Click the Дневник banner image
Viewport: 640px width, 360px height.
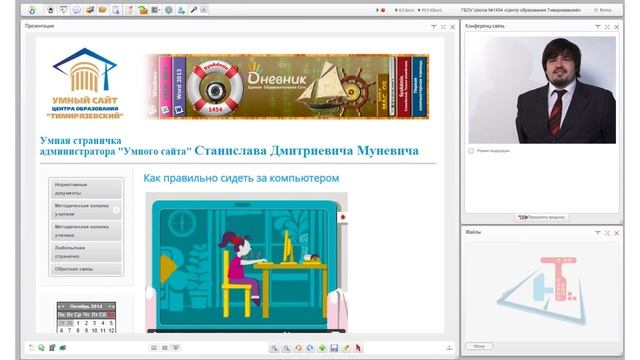(287, 87)
